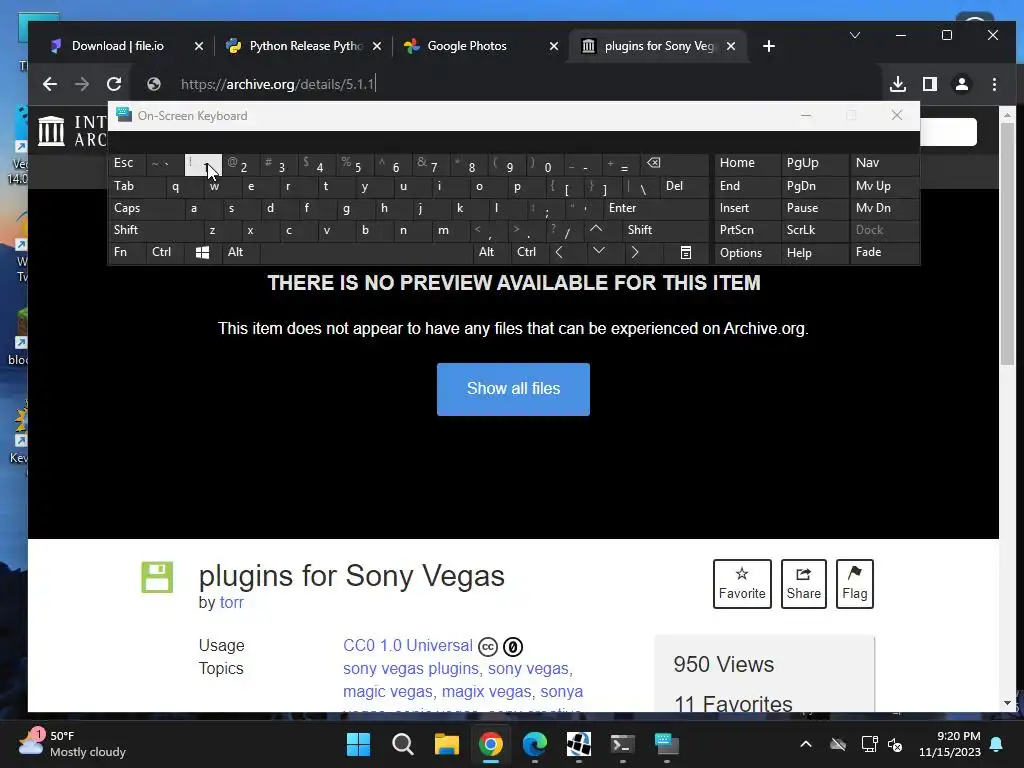Open the weather widget on taskbar
This screenshot has width=1024, height=768.
pos(72,744)
